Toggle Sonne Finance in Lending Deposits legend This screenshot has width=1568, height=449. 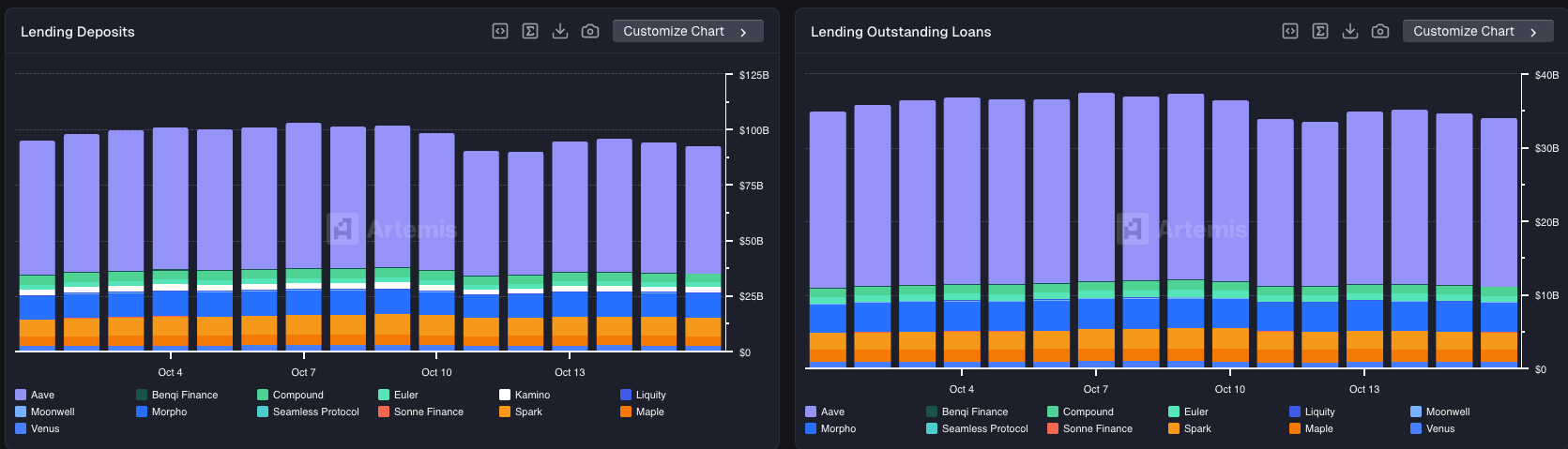pyautogui.click(x=420, y=412)
